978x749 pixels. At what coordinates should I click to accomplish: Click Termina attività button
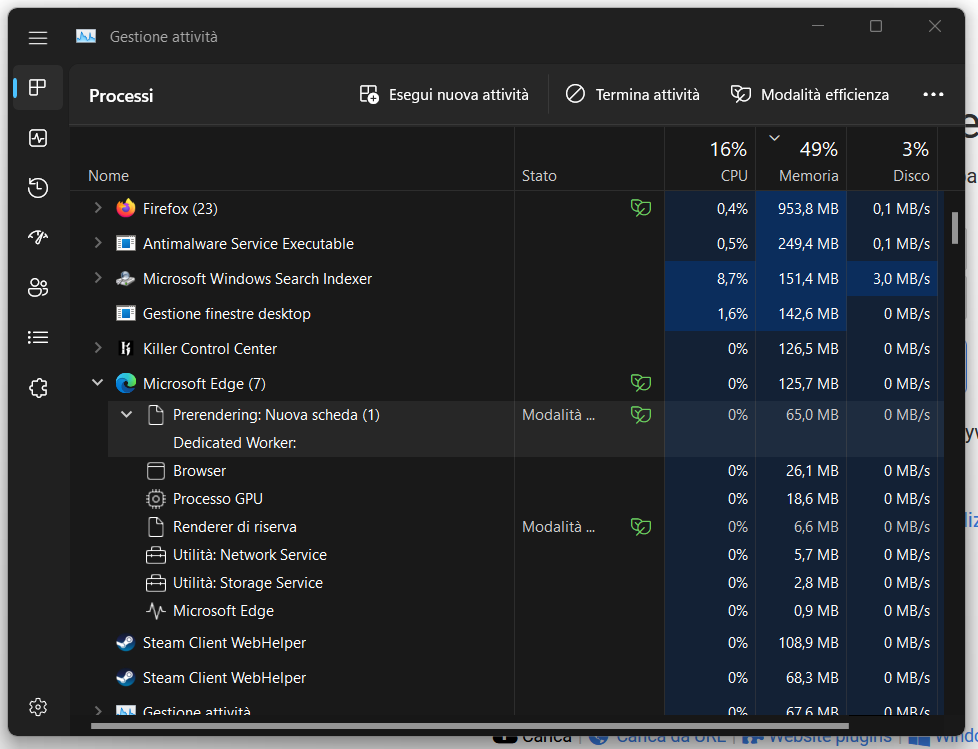pyautogui.click(x=632, y=95)
